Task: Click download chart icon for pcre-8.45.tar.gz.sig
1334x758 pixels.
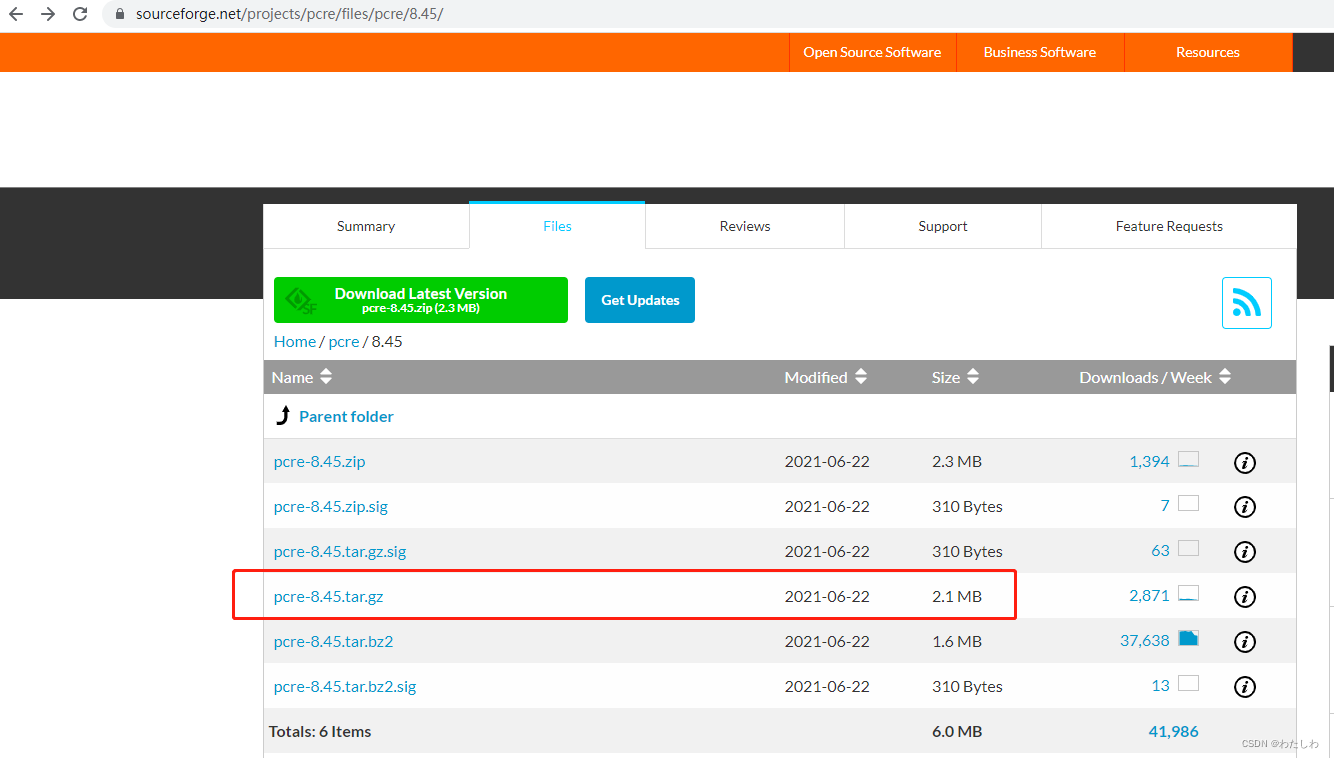Action: pos(1188,549)
